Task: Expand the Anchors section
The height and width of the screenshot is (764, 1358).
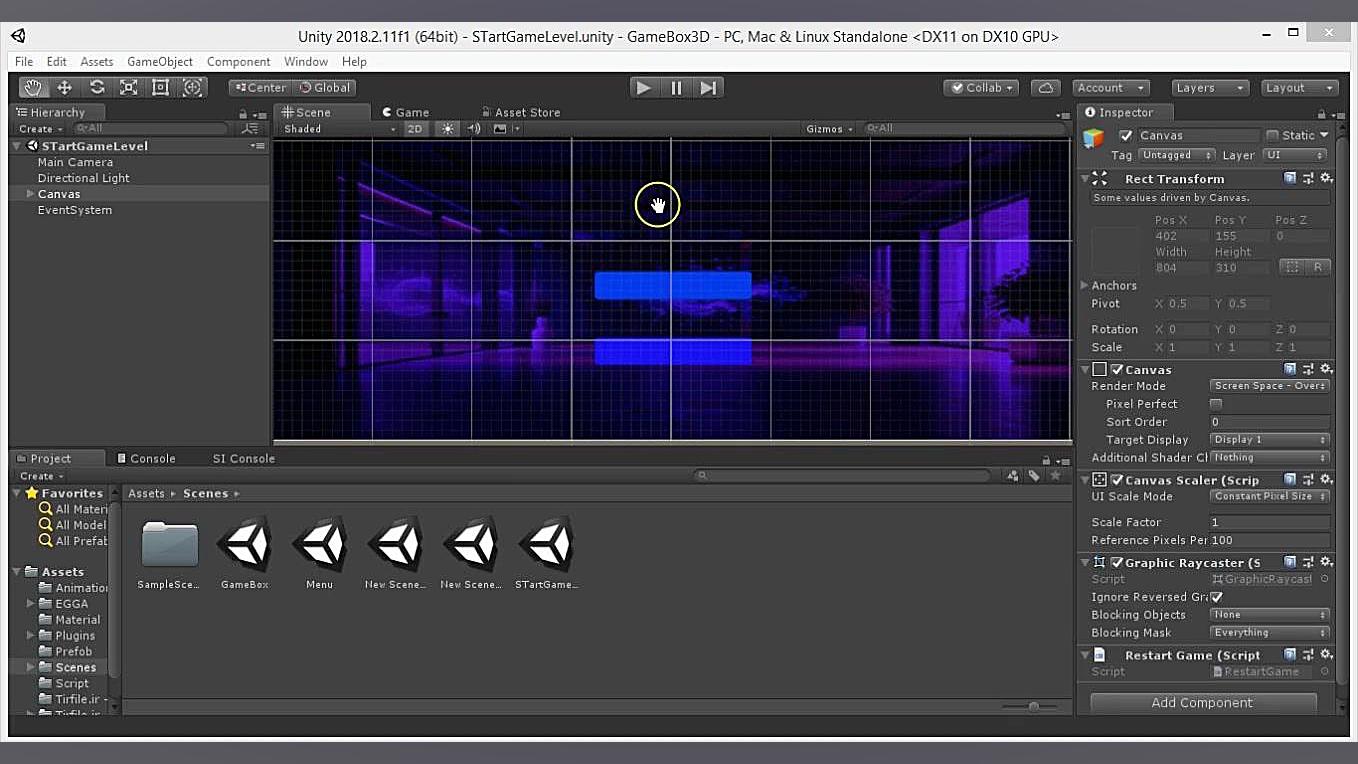Action: click(1085, 286)
